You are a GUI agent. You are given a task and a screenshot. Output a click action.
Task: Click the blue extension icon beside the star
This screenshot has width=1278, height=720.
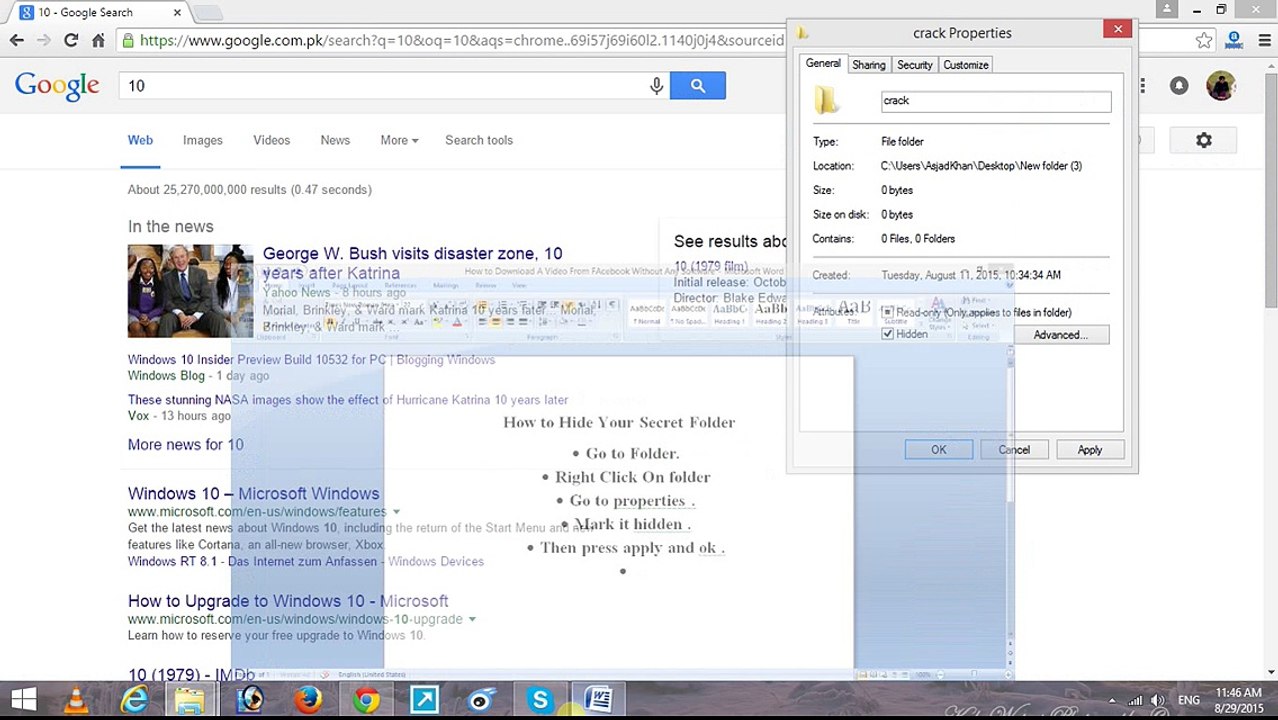[x=1234, y=41]
